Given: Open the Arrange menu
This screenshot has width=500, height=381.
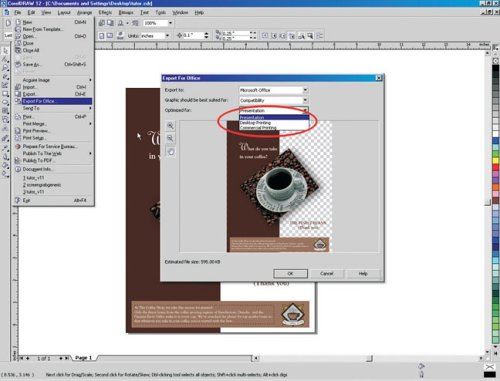Looking at the screenshot, I should [x=84, y=12].
